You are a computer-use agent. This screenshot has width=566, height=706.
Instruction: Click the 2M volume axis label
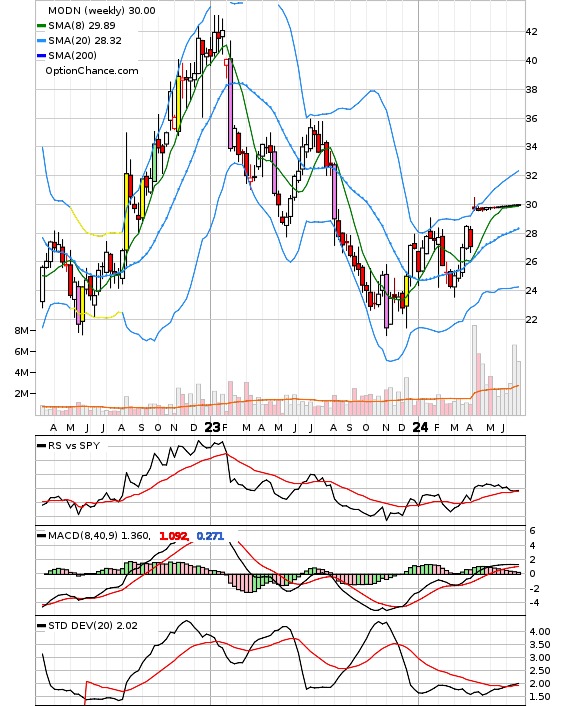pos(22,394)
